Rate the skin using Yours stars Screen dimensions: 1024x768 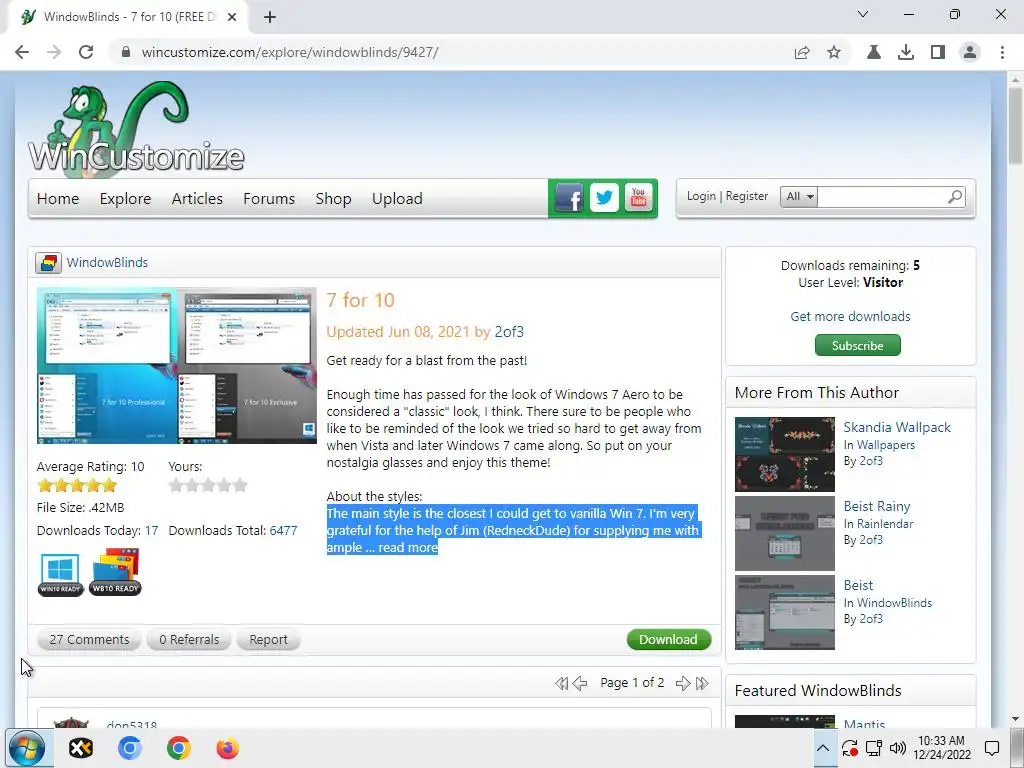[208, 485]
